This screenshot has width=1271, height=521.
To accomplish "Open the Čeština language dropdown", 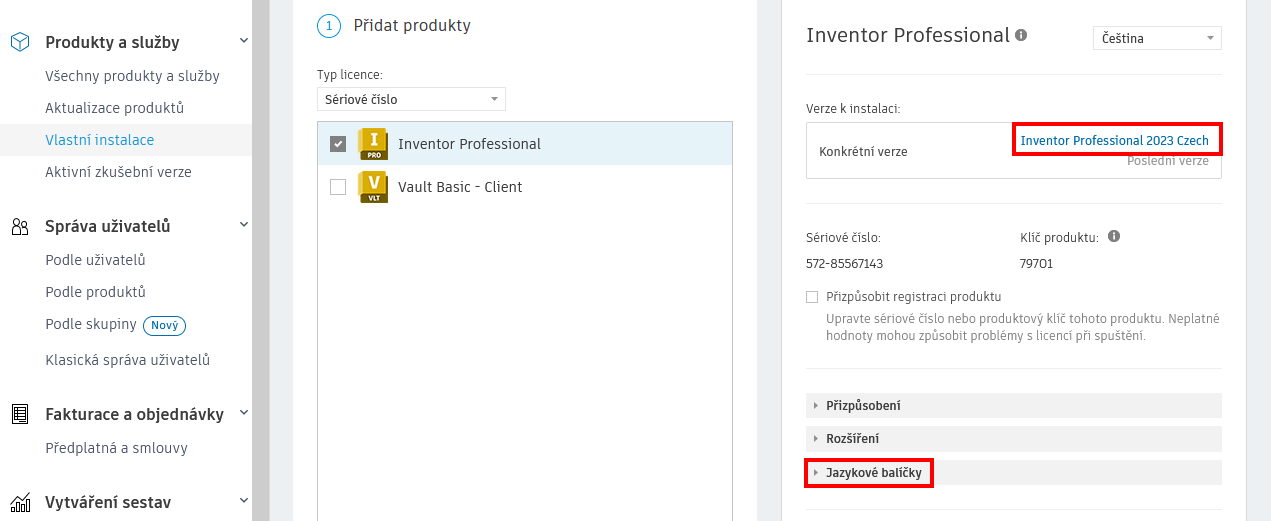I will click(x=1157, y=38).
